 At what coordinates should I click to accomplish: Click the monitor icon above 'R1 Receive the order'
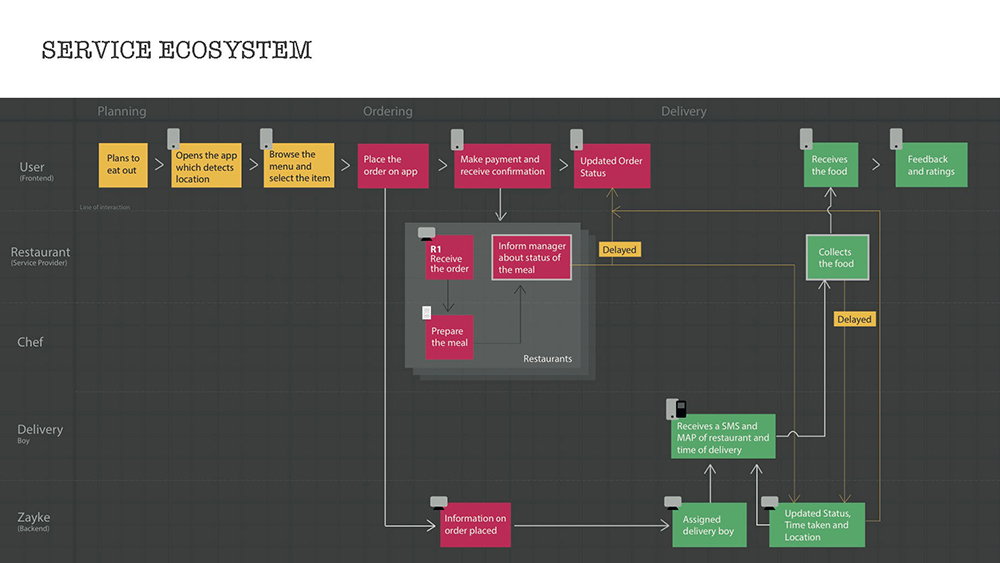tap(427, 233)
